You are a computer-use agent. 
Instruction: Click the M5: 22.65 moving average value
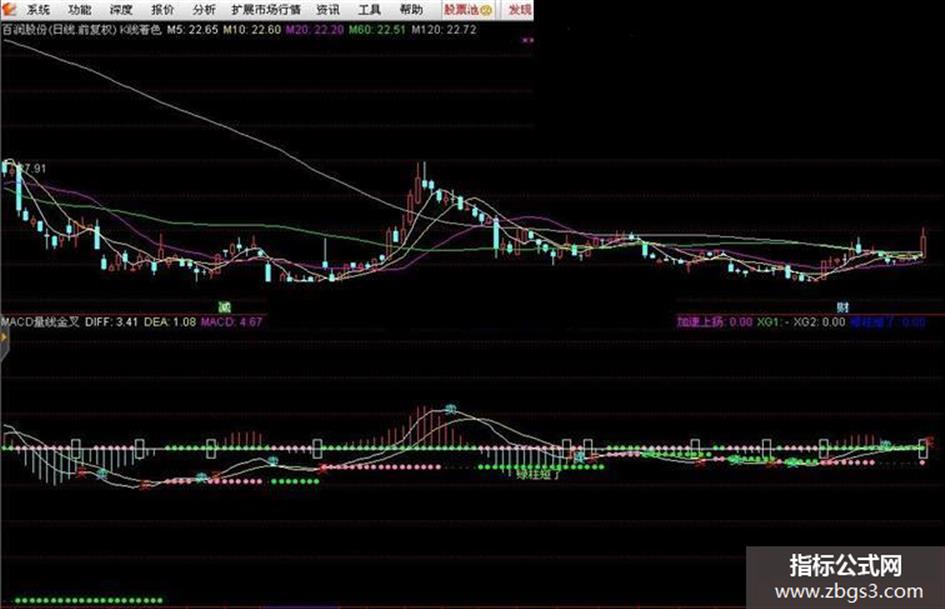(192, 29)
